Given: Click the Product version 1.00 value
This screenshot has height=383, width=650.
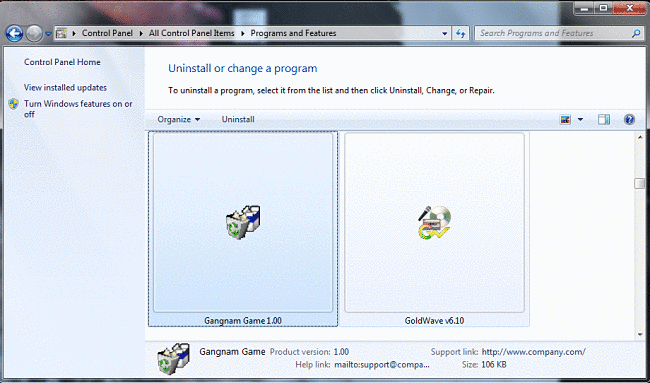Looking at the screenshot, I should (341, 352).
